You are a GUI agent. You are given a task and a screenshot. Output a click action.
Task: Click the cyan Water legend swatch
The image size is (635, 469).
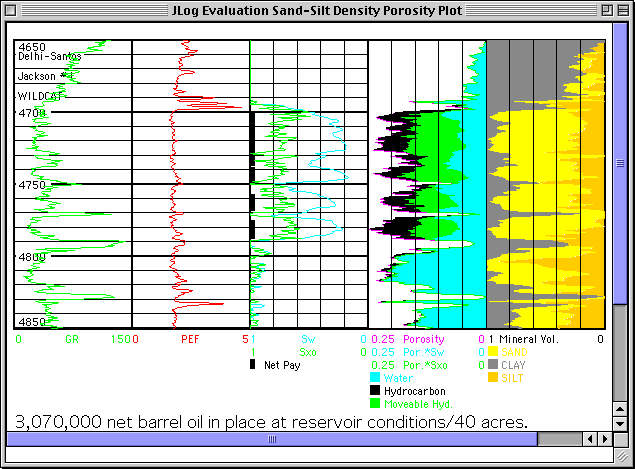click(375, 378)
